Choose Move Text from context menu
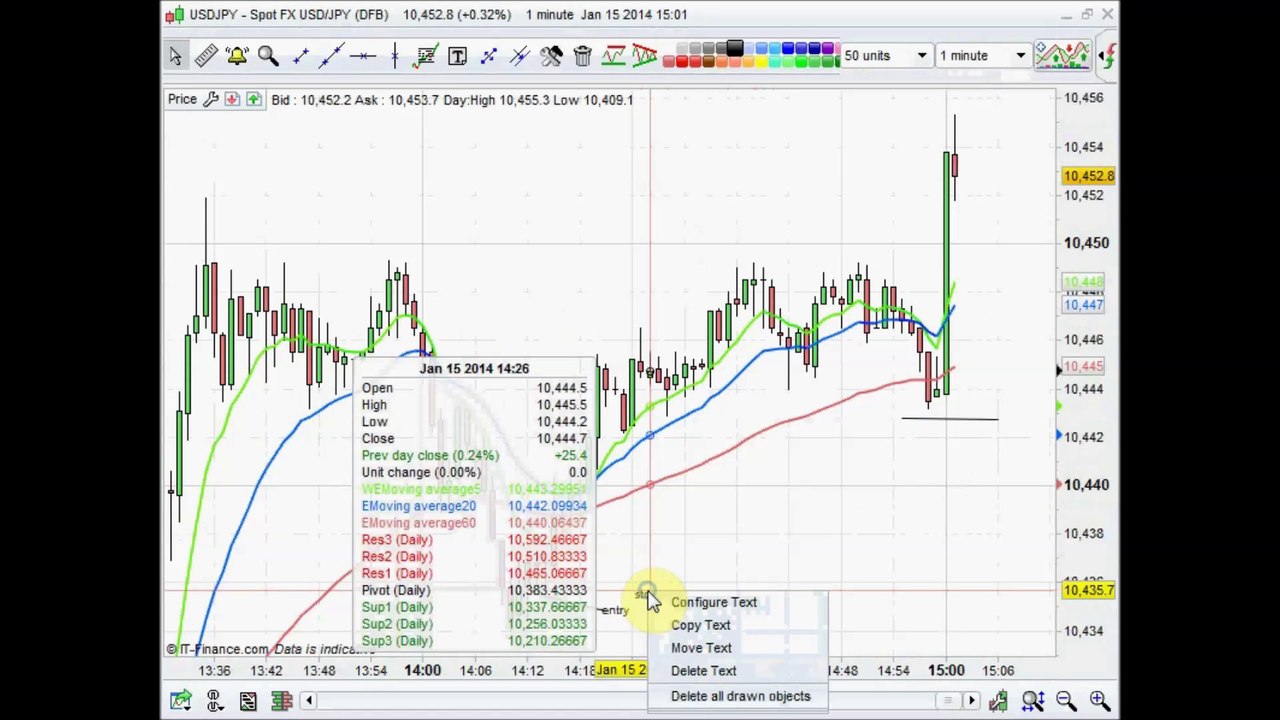Screen dimensions: 1280x720 (x=701, y=648)
